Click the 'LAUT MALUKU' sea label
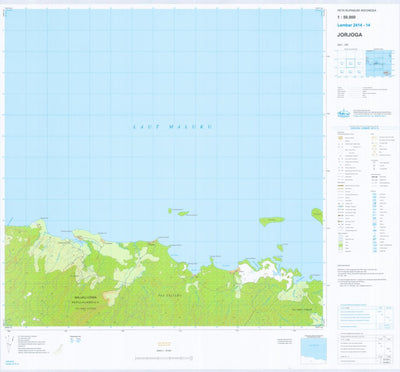400x372 pixels. 173,127
